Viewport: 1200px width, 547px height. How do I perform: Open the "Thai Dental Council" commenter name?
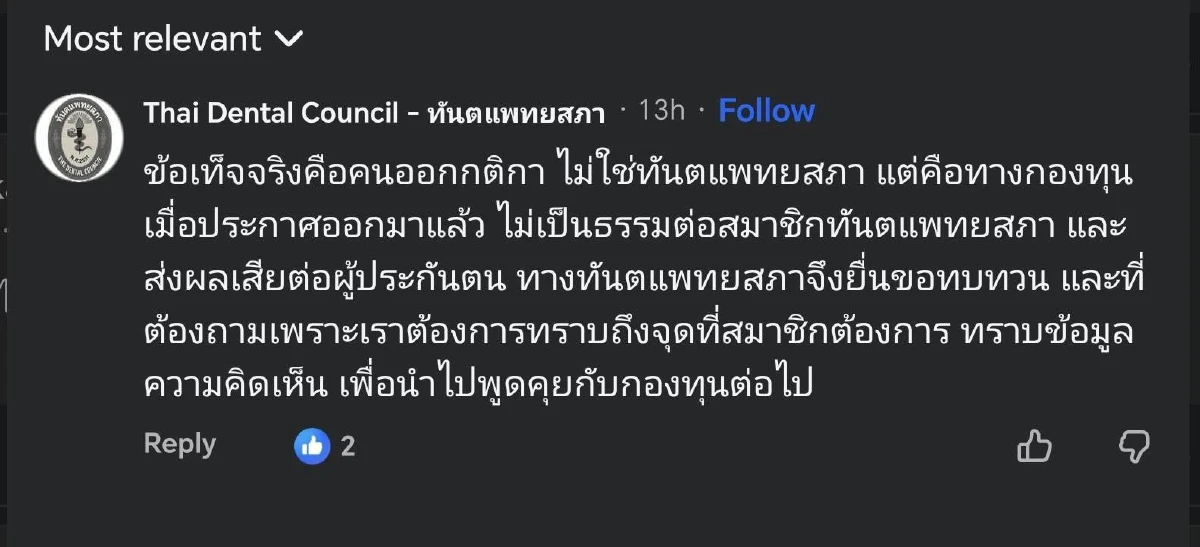271,112
